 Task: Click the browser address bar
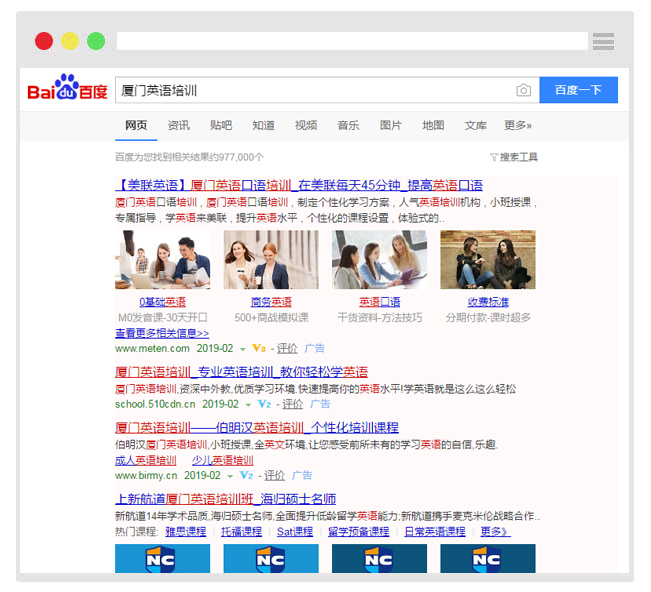tap(352, 41)
